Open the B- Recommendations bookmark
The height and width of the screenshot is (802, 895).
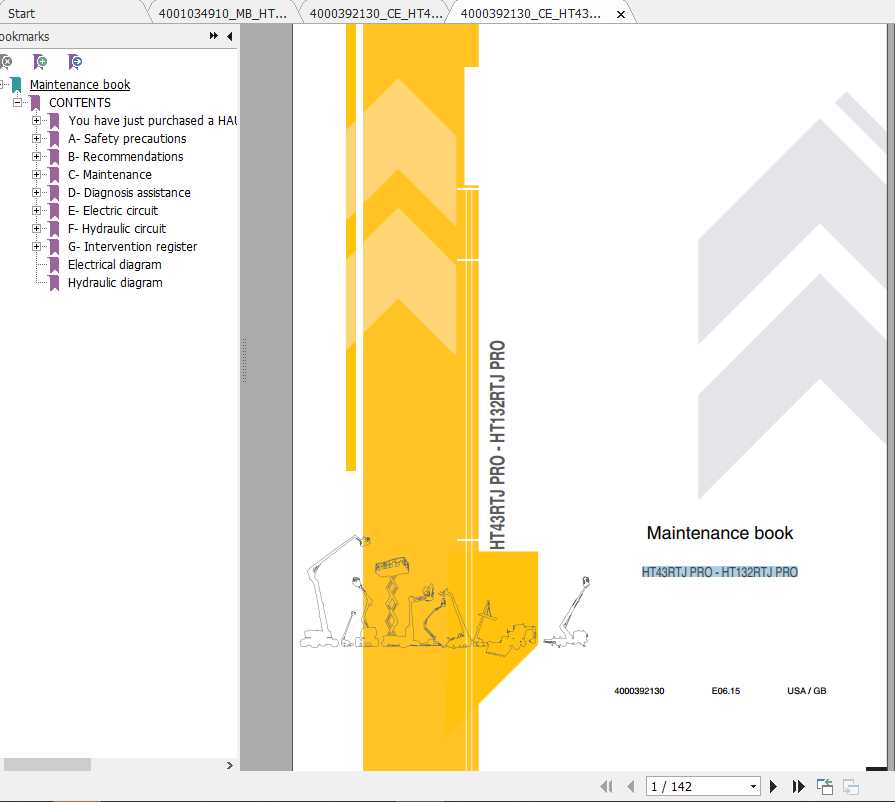click(126, 156)
